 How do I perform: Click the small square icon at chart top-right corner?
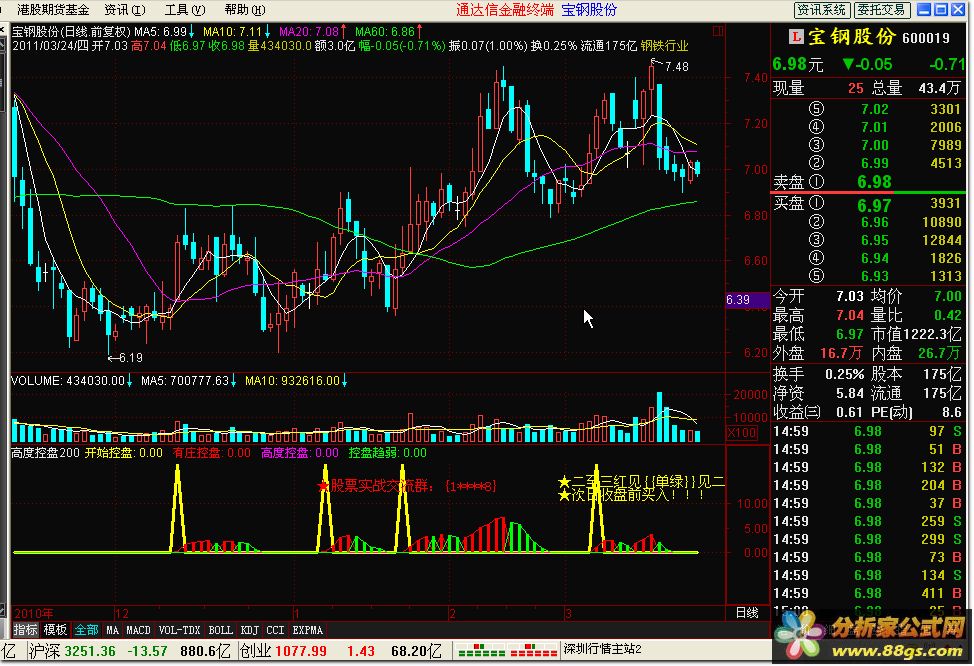tap(718, 30)
